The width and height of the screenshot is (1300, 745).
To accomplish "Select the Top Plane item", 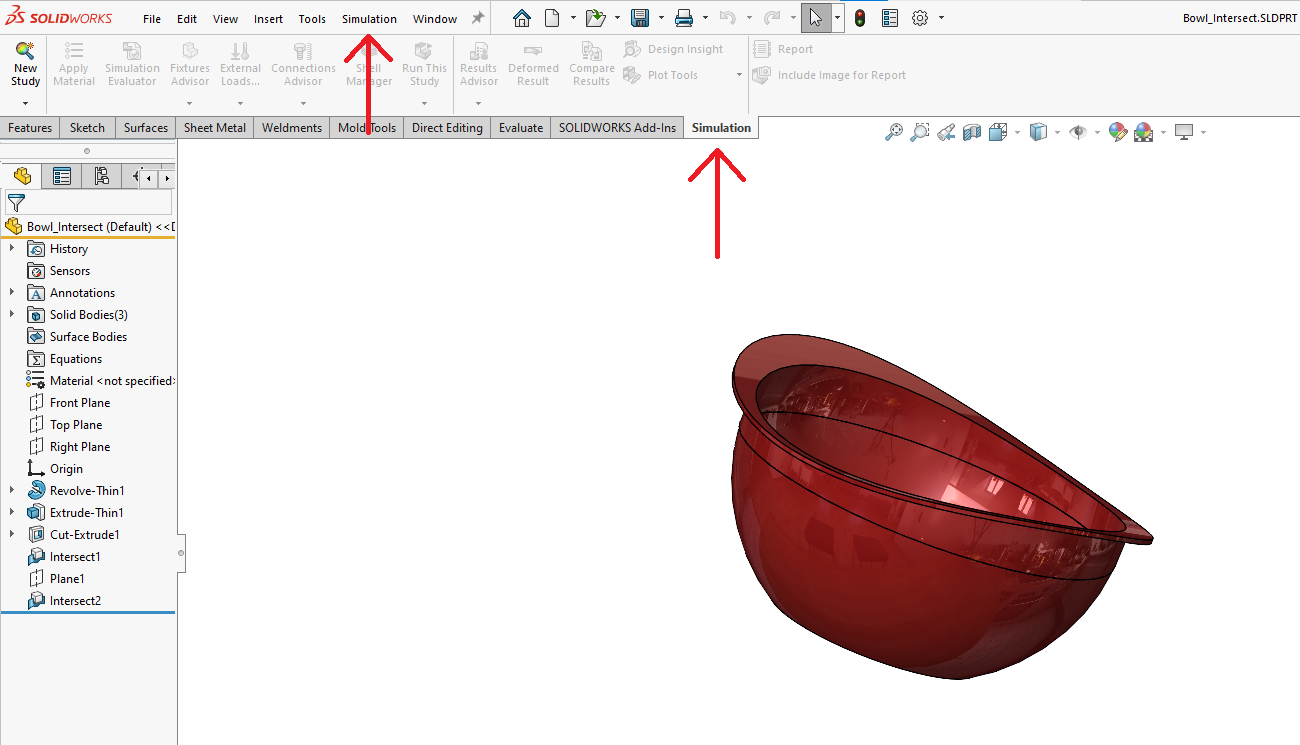I will coord(76,425).
